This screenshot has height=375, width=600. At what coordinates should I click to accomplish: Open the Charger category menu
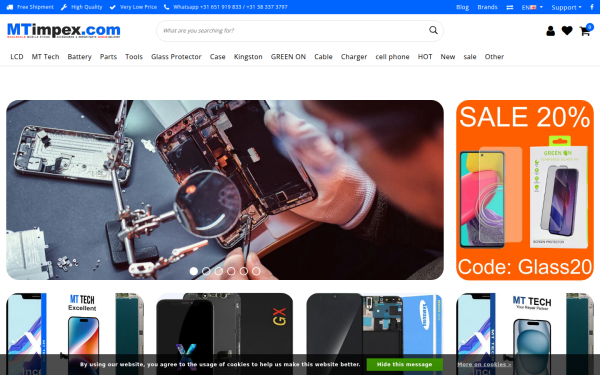tap(354, 57)
